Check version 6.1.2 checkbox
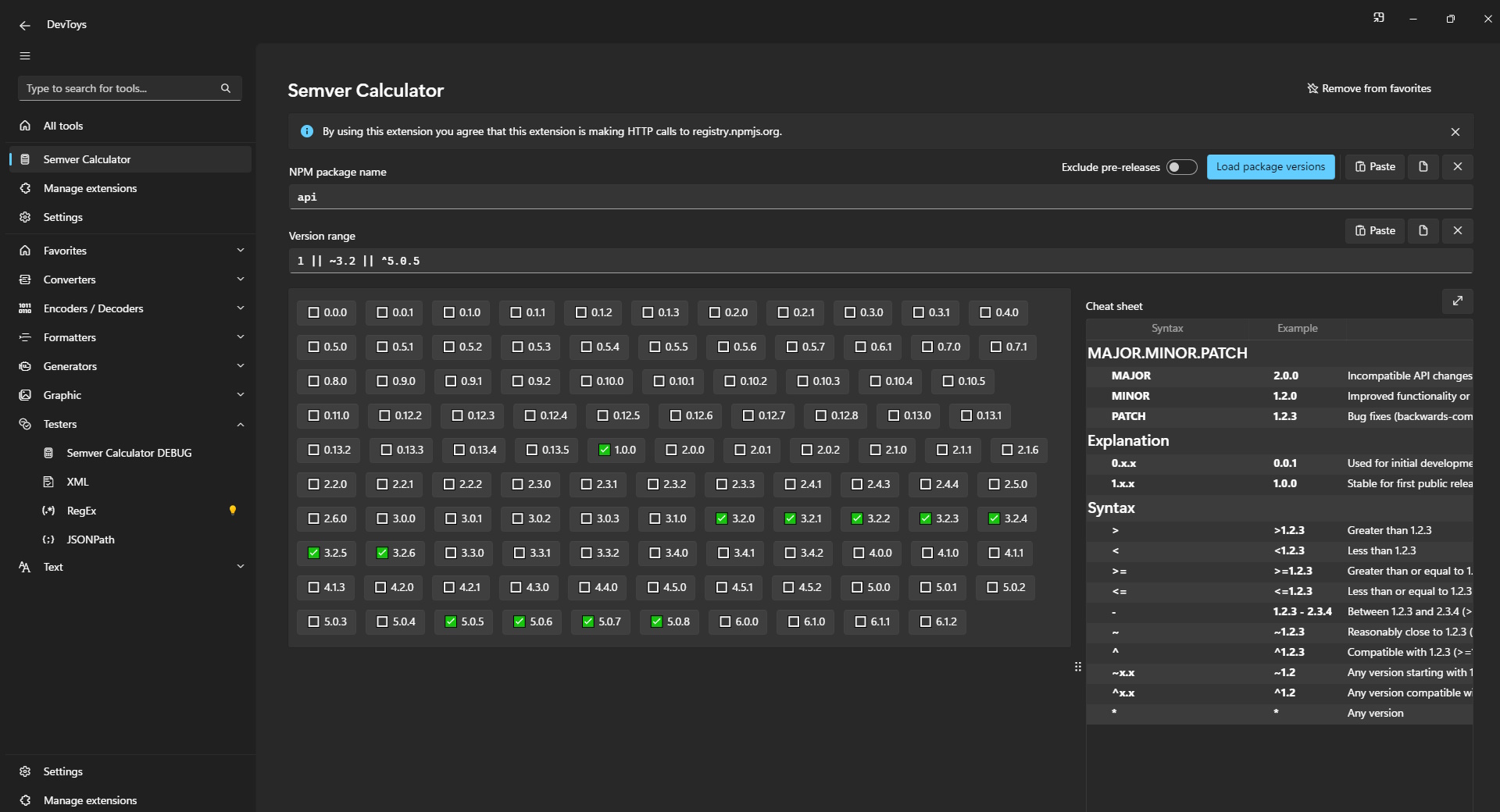Image resolution: width=1500 pixels, height=812 pixels. tap(926, 621)
